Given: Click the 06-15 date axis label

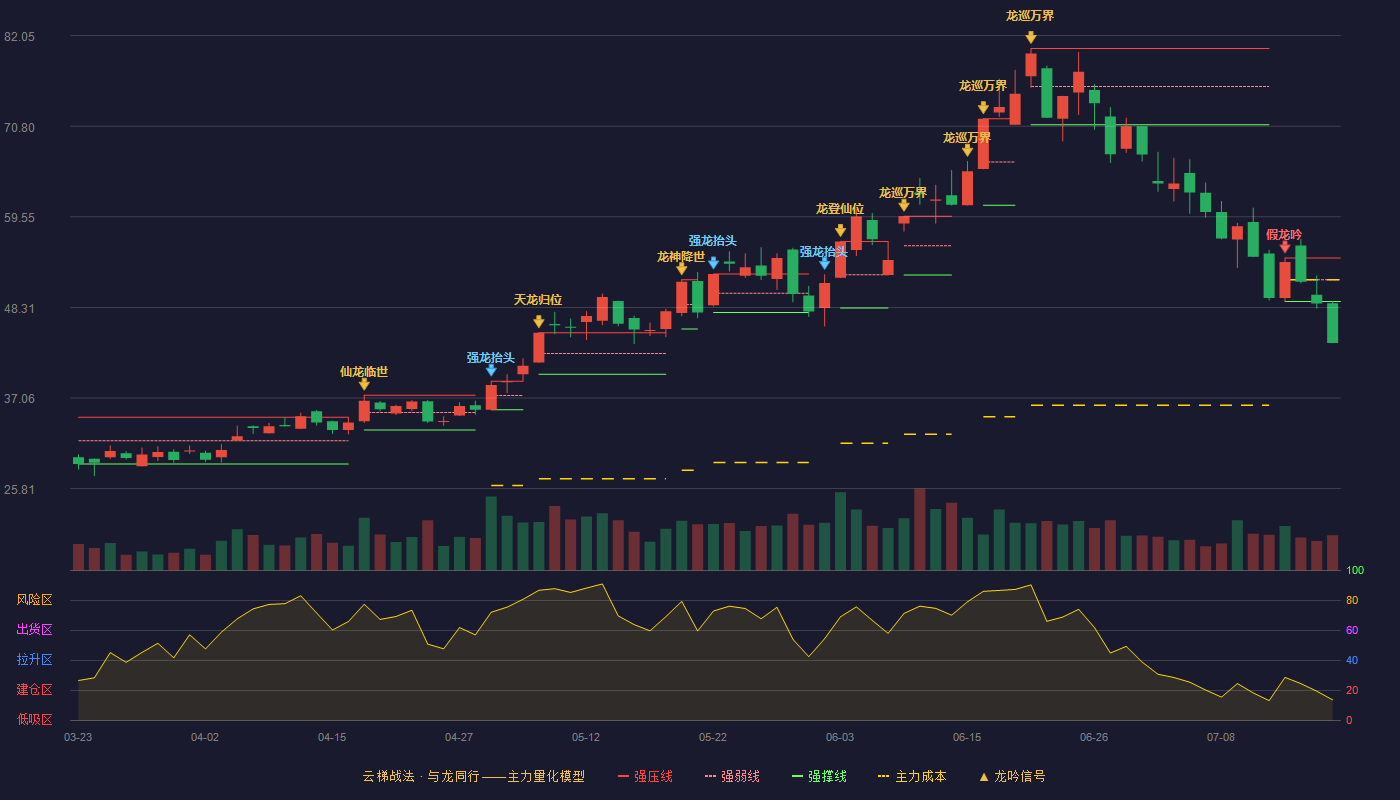Looking at the screenshot, I should click(967, 737).
